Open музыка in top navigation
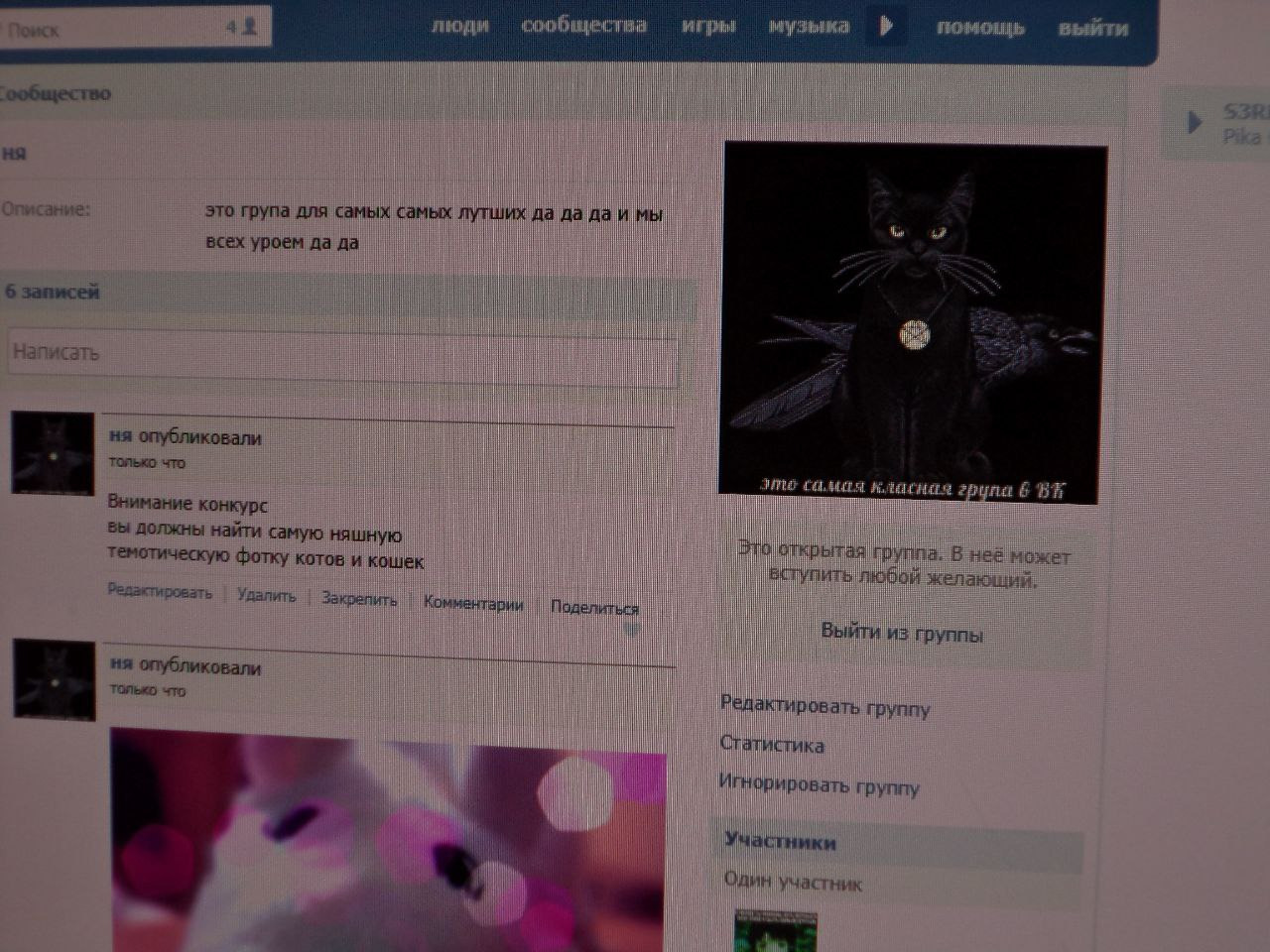Viewport: 1270px width, 952px height. (809, 27)
